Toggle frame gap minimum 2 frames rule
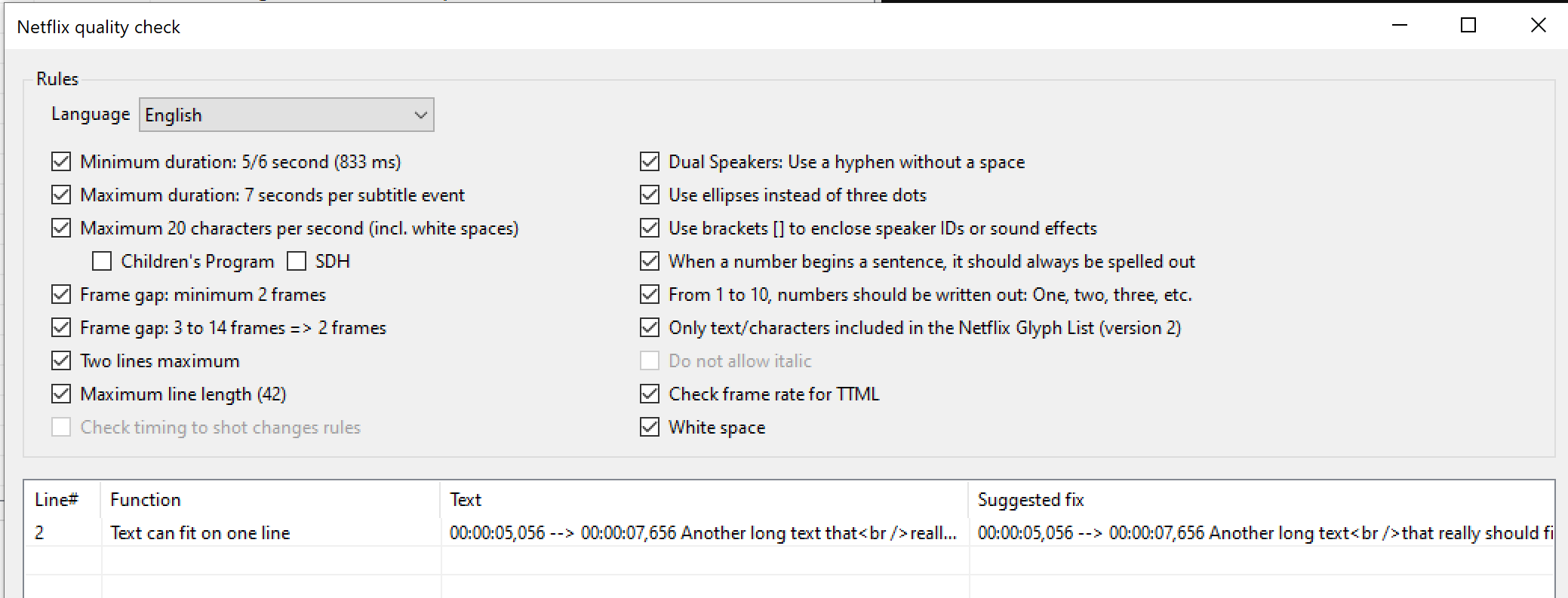1568x598 pixels. 61,294
